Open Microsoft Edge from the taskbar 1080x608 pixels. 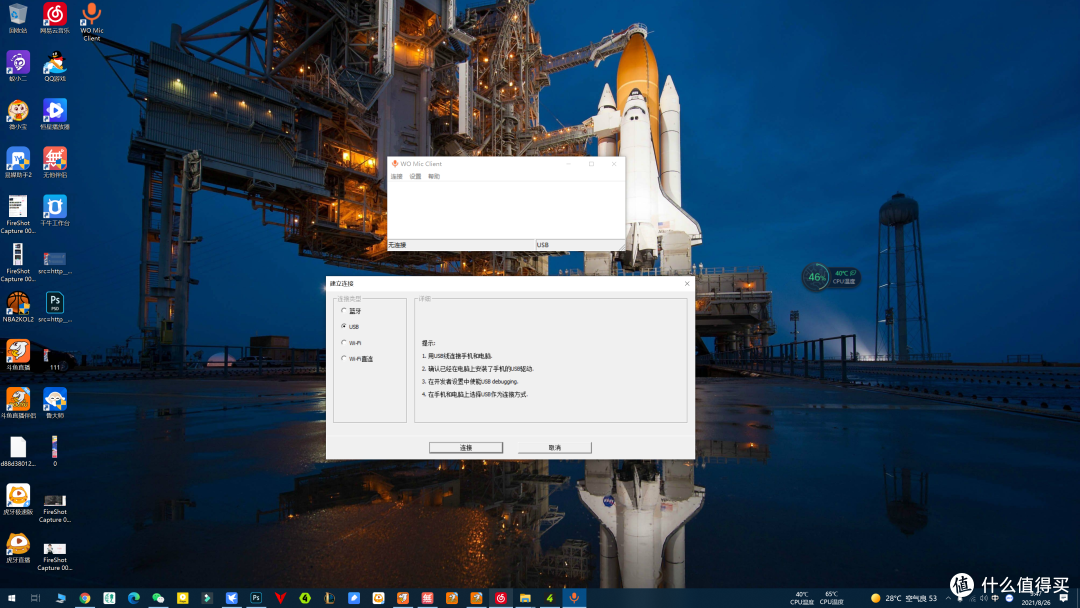tap(134, 598)
